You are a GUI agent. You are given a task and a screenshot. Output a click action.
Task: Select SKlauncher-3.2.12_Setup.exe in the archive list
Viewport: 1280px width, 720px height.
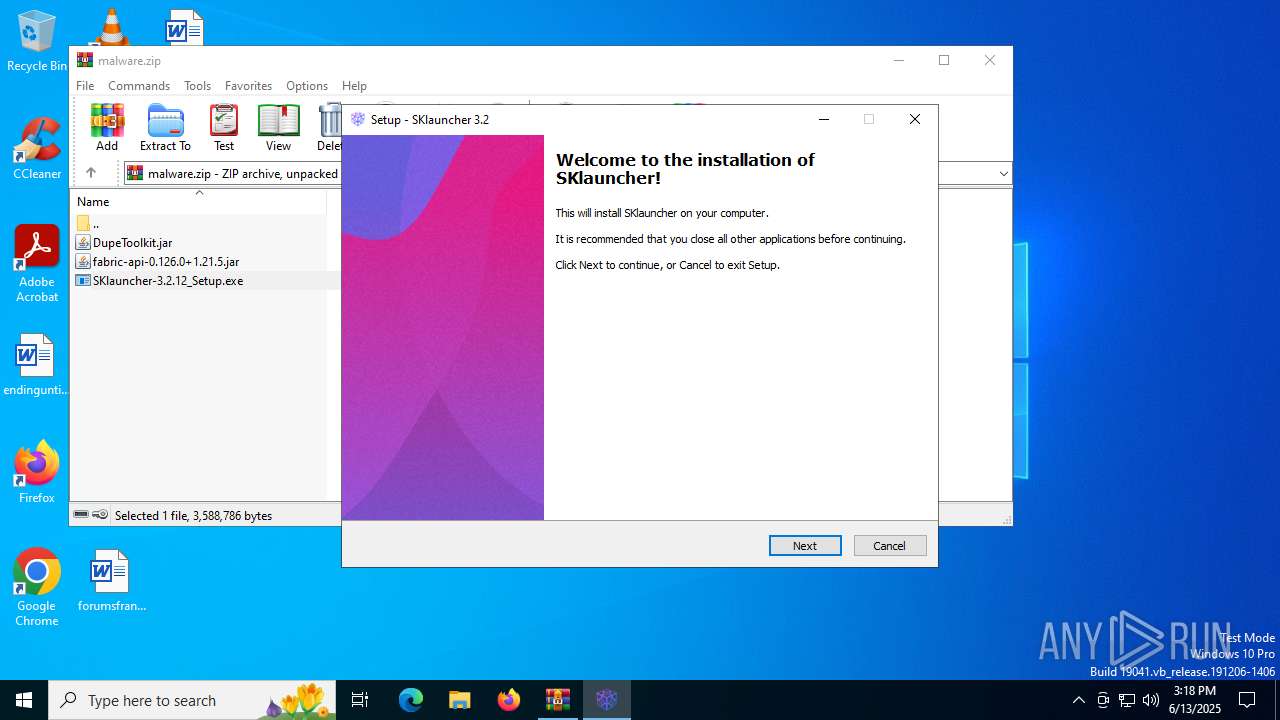[167, 281]
